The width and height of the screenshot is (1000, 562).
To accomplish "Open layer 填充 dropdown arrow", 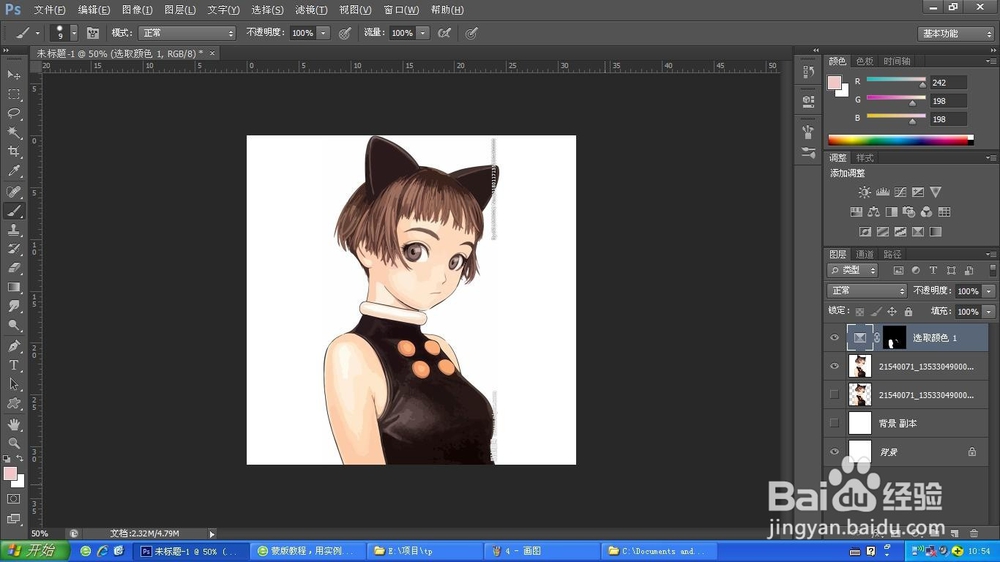I will coord(989,311).
